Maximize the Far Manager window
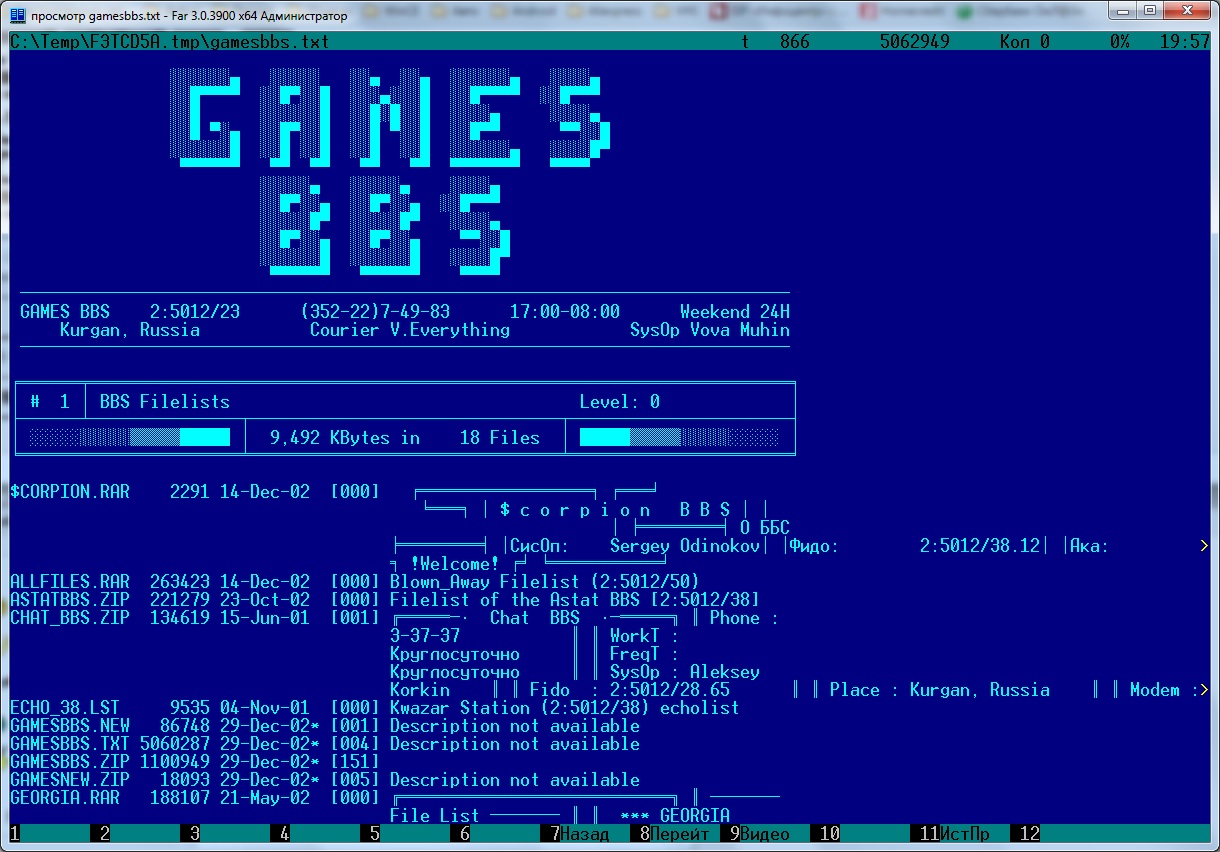Screen dimensions: 1220x852 1149,12
